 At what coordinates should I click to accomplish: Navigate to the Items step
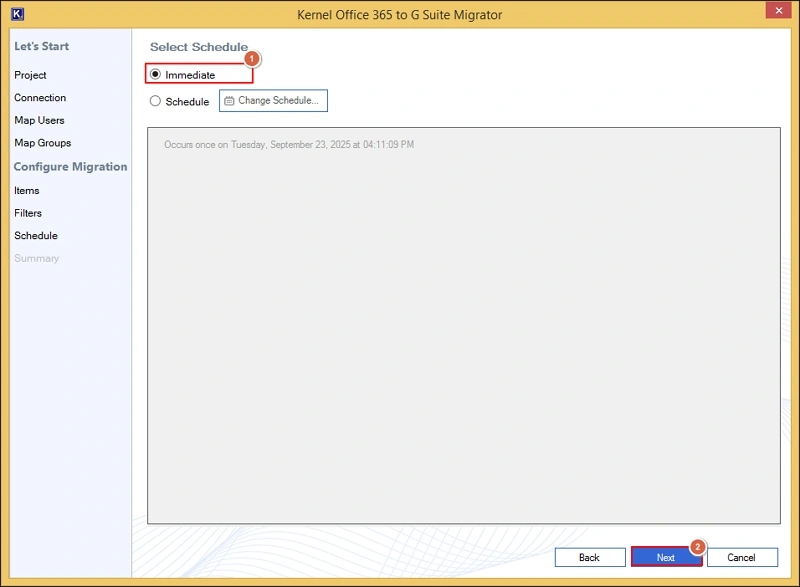(27, 190)
